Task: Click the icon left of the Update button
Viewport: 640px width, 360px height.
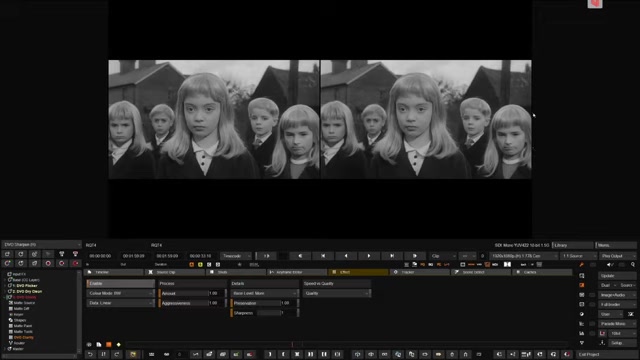Action: (x=582, y=276)
